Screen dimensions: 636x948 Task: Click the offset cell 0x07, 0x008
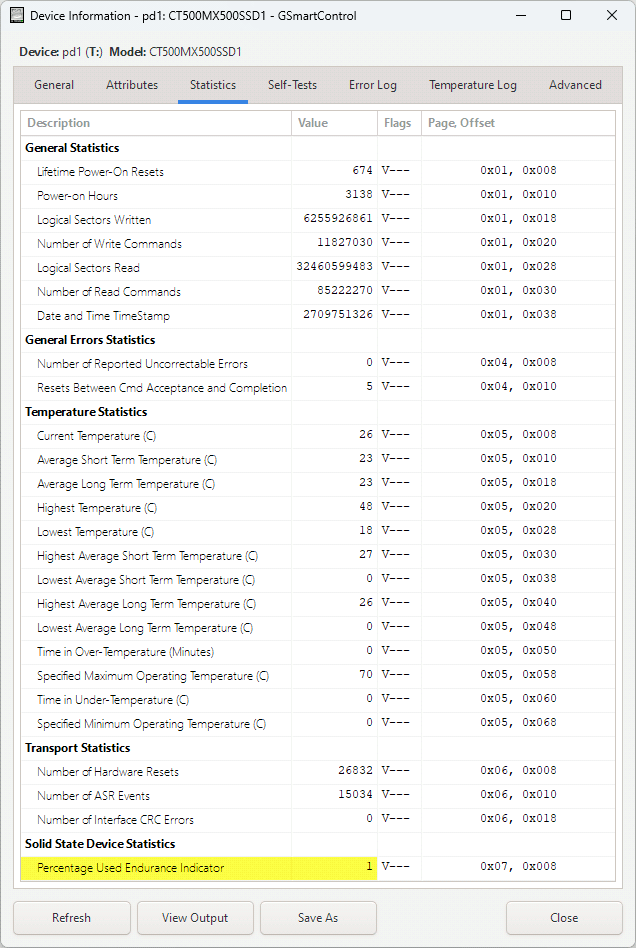(518, 866)
